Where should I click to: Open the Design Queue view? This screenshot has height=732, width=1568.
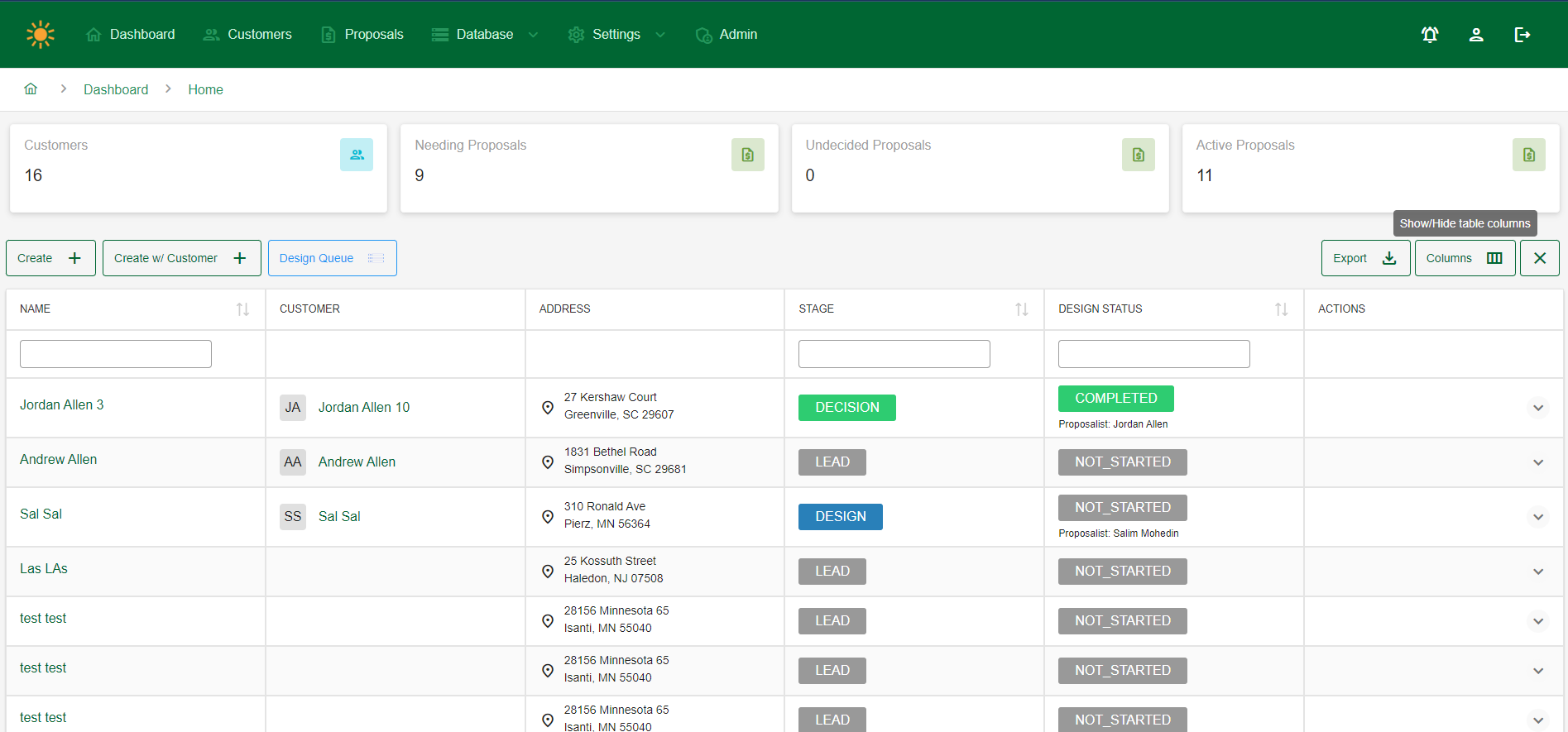point(332,258)
